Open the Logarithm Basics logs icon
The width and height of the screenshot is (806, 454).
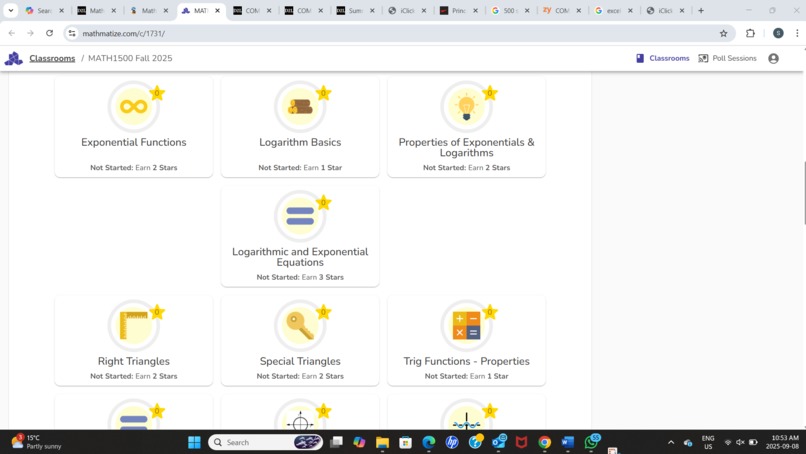(x=300, y=106)
